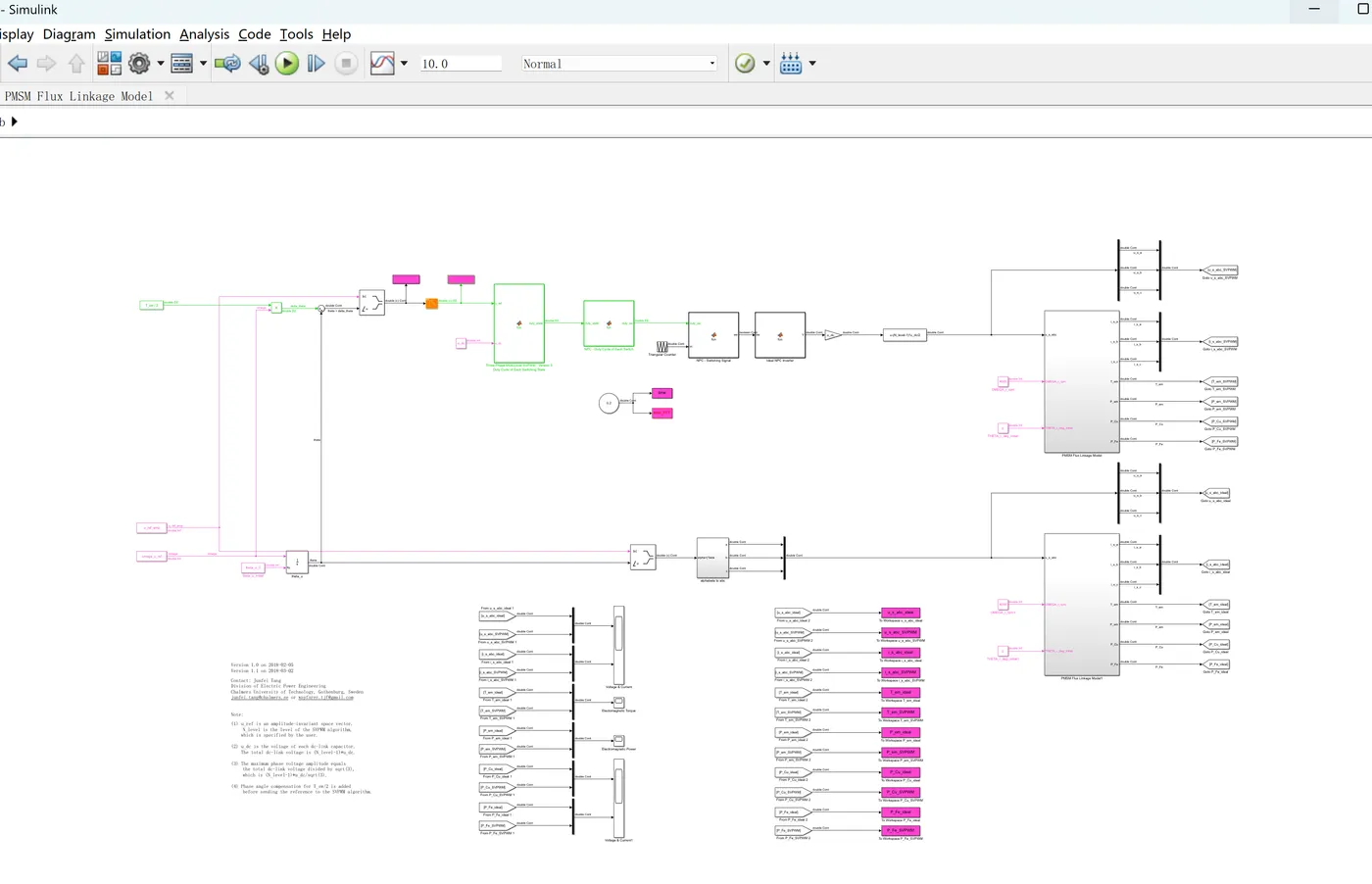
Task: Click the Model Advisor checkmark icon
Action: pos(745,64)
